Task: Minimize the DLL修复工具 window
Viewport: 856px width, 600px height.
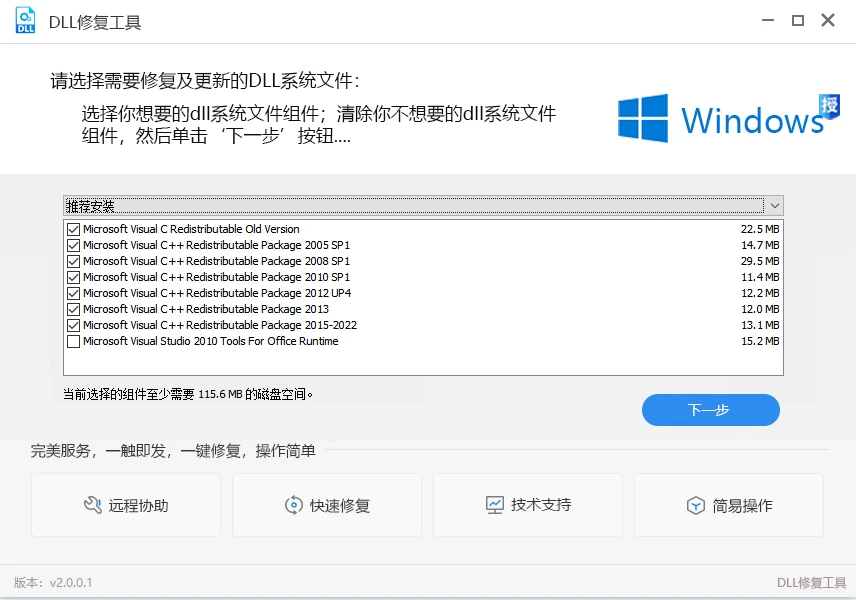Action: 768,20
